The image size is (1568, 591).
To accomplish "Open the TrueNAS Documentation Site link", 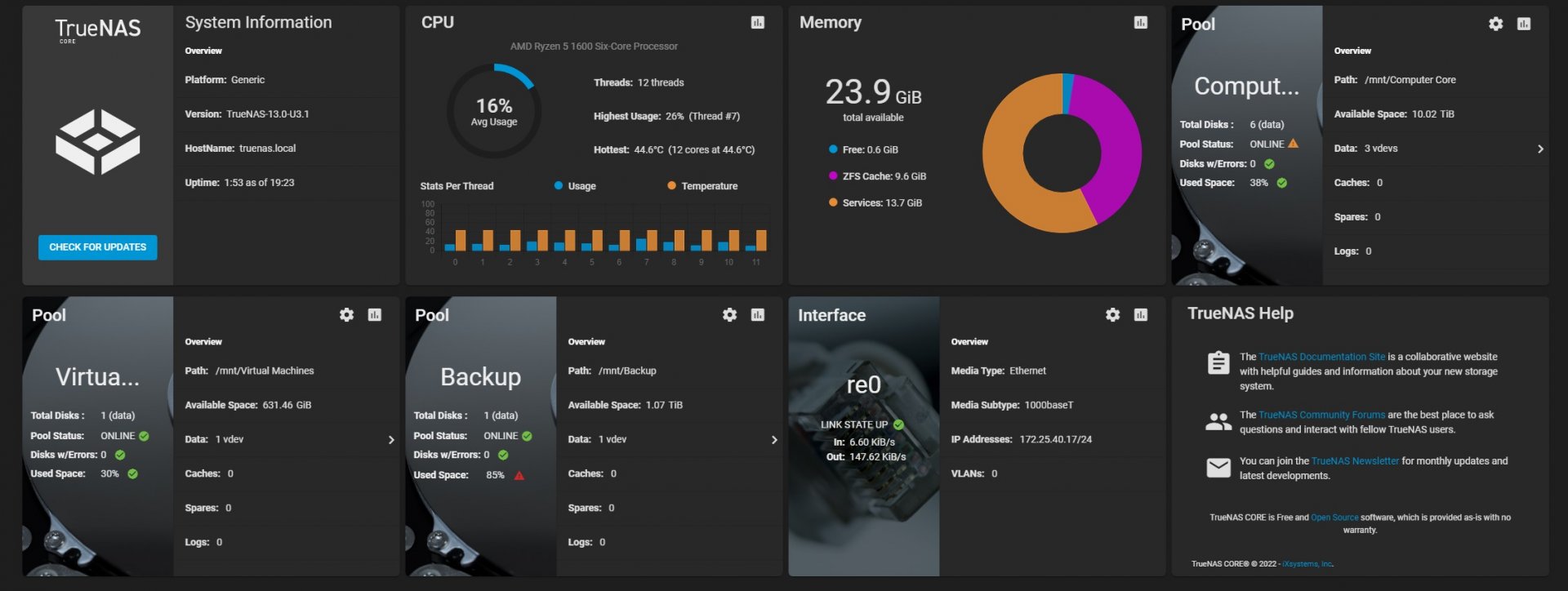I will 1321,357.
